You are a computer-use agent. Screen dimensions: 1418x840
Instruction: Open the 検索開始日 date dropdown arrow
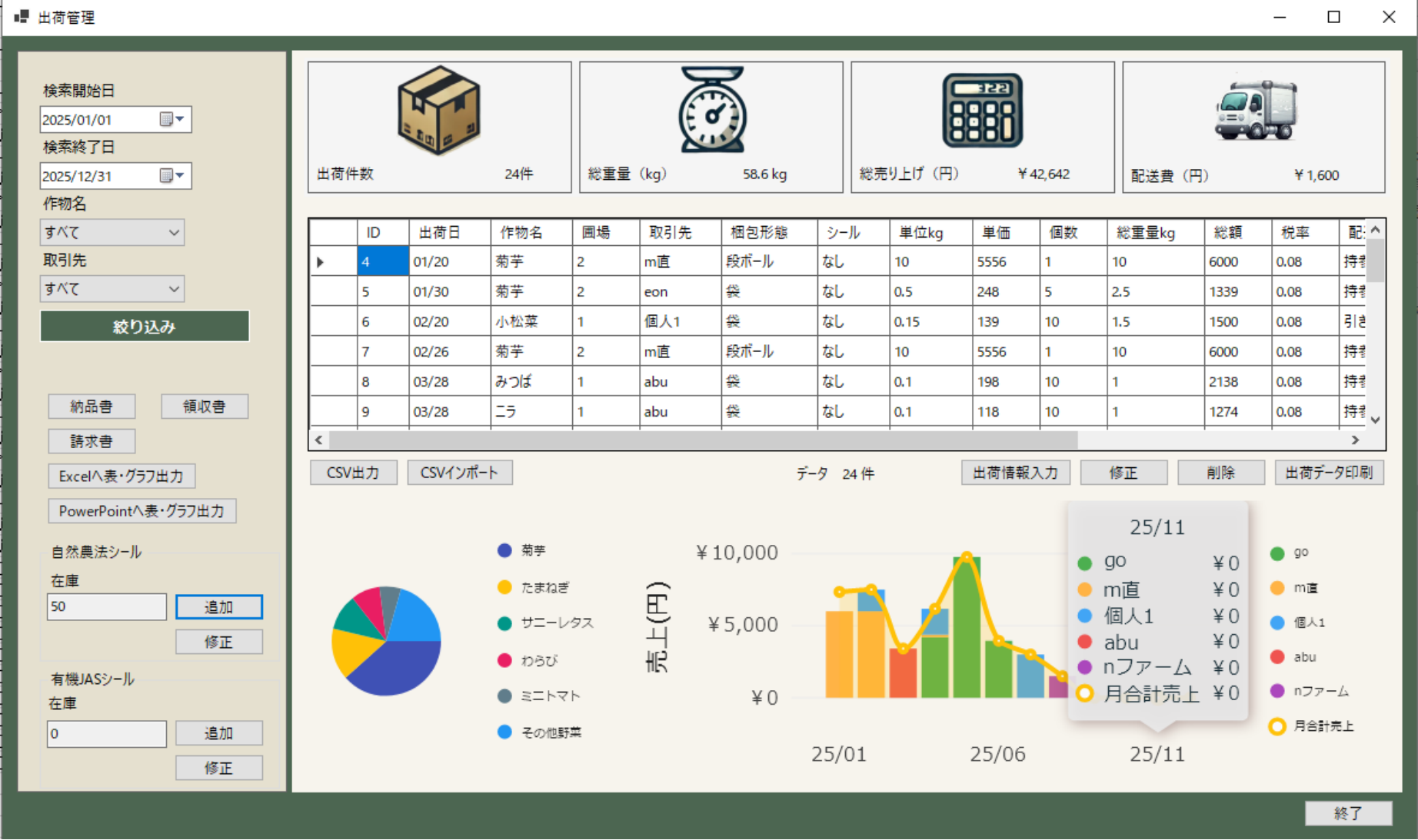179,119
